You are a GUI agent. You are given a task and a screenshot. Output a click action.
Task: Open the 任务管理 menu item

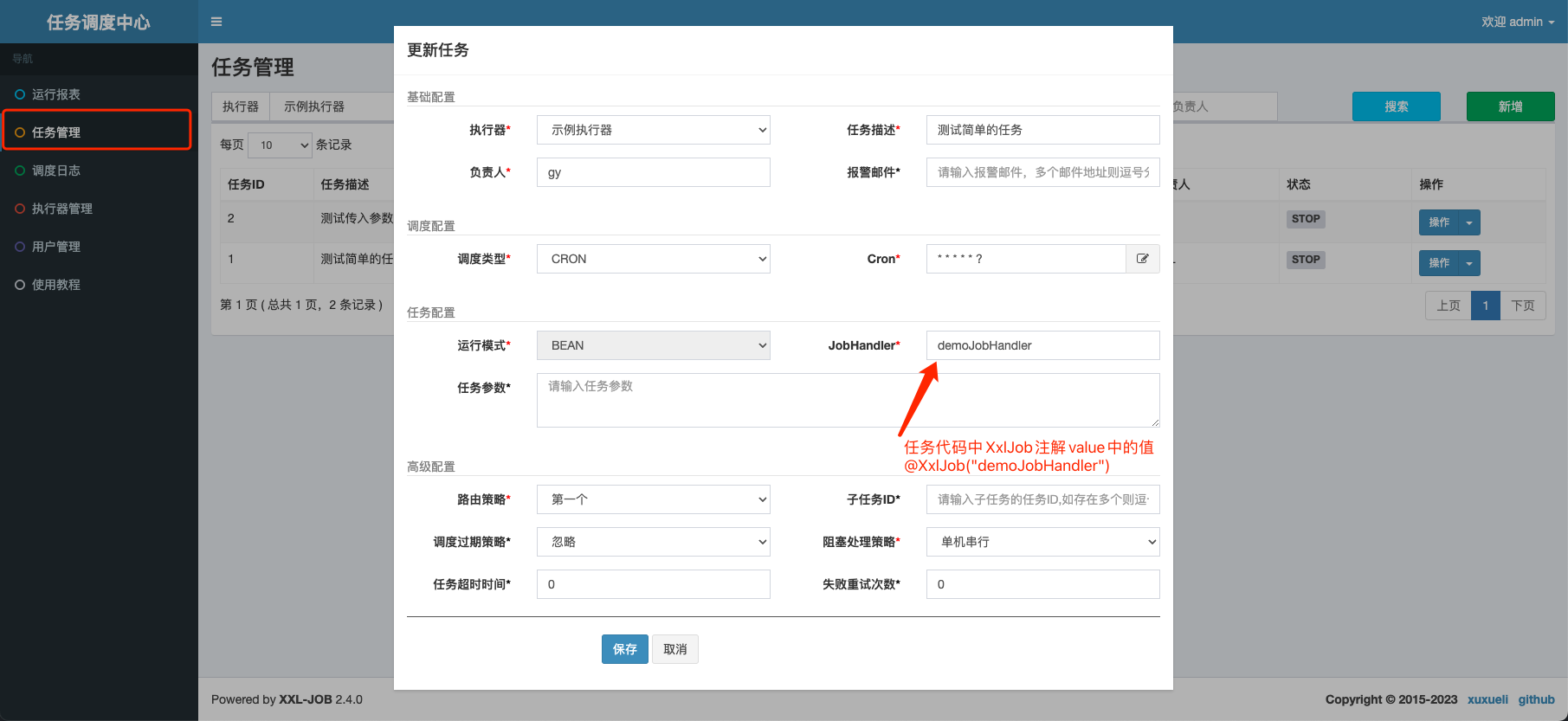pyautogui.click(x=56, y=132)
